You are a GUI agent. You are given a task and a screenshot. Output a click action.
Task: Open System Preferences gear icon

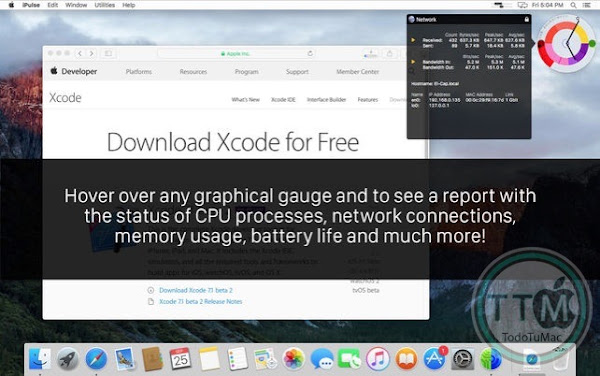click(x=463, y=359)
